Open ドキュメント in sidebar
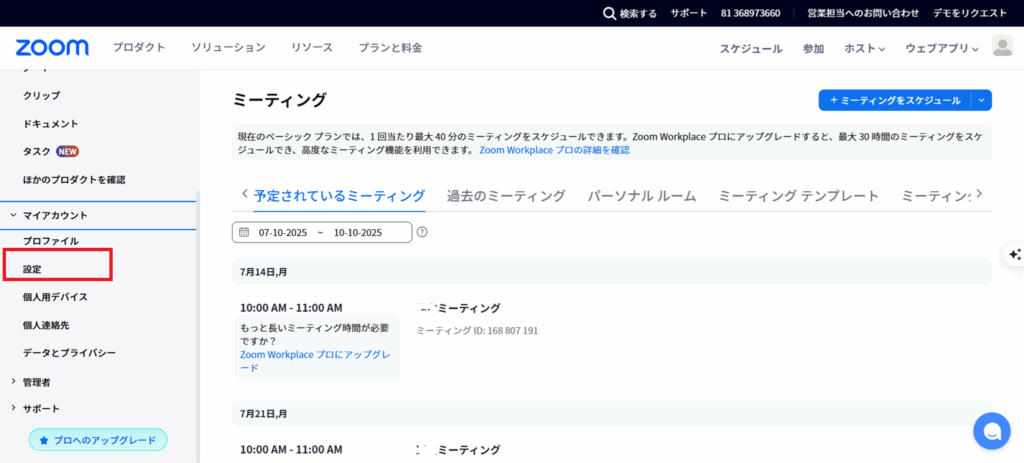The image size is (1024, 463). 51,123
